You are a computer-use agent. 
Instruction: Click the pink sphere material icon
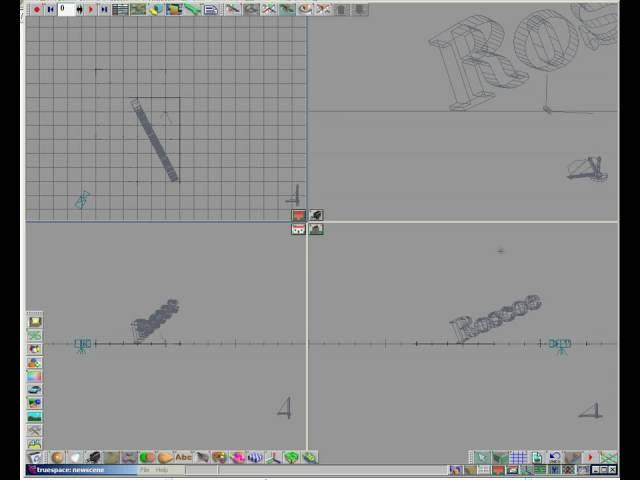coord(237,458)
